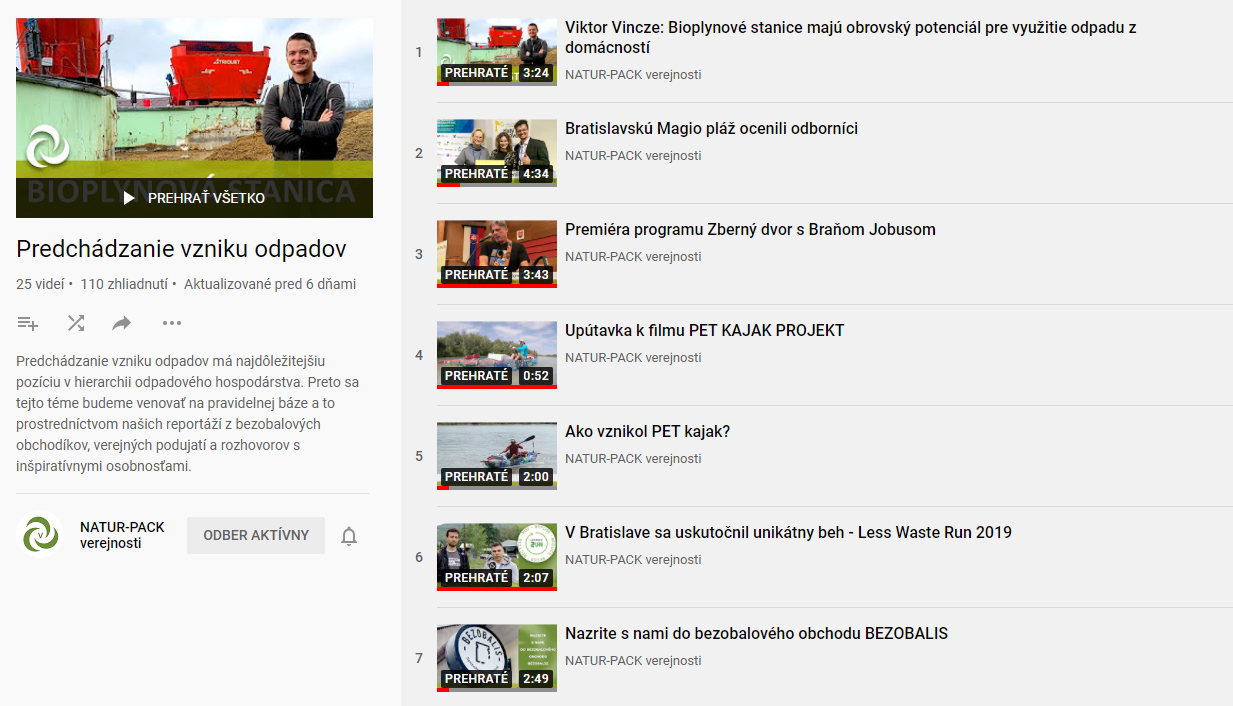Screen dimensions: 1233x706
Task: Open the title 'Ako vznikol PET kajak?'
Action: (648, 432)
